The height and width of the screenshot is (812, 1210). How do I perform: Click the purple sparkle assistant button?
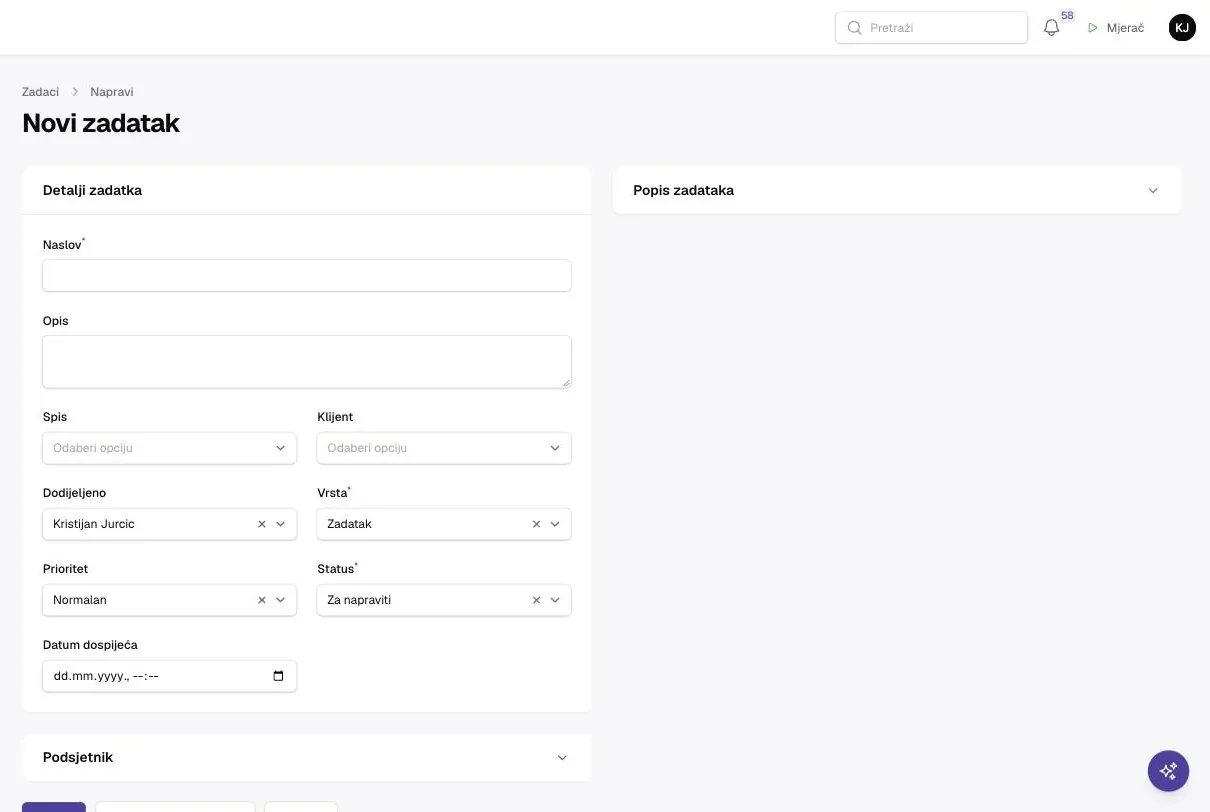click(1168, 771)
